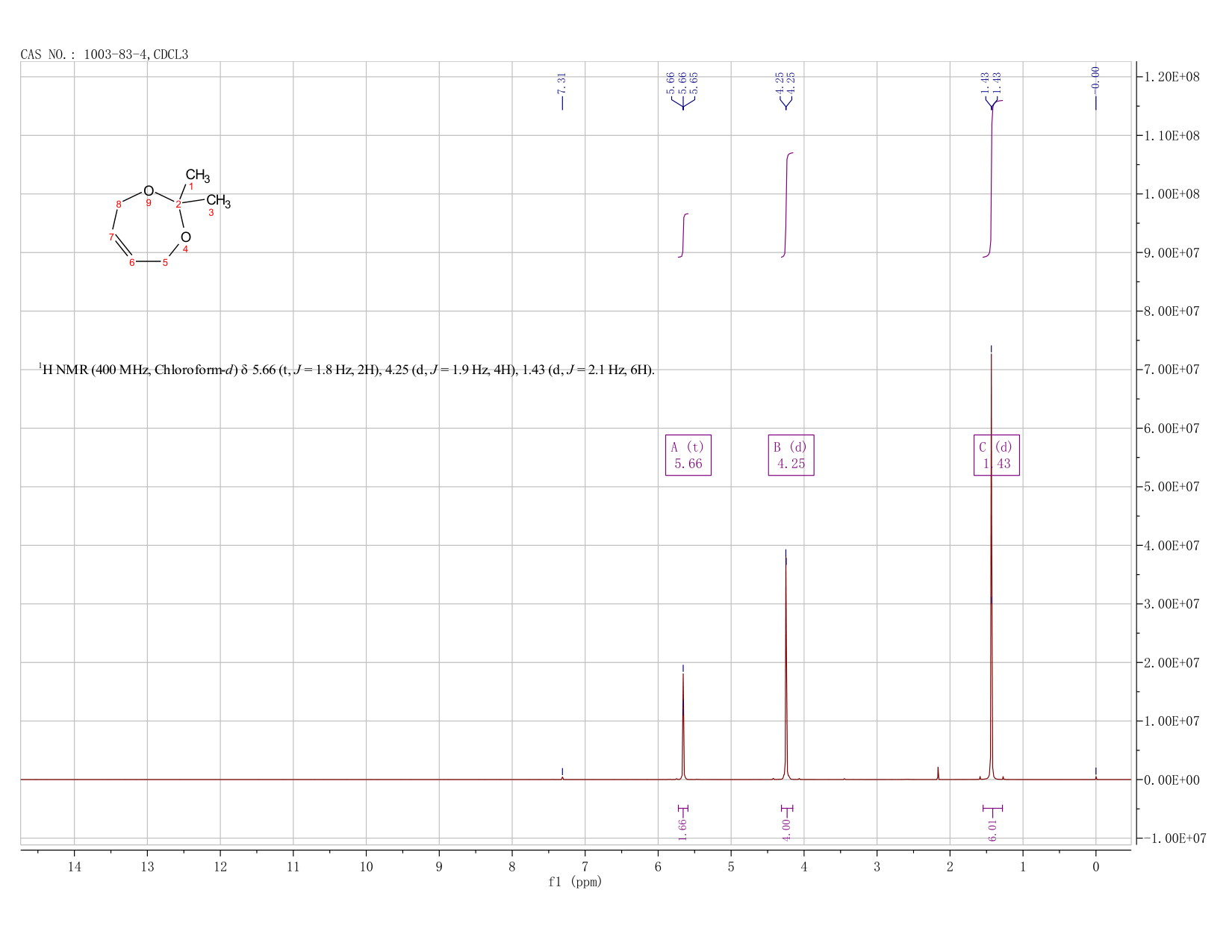The width and height of the screenshot is (1232, 952).
Task: Select the B (d) 4.25 multiplet box
Action: [x=791, y=455]
